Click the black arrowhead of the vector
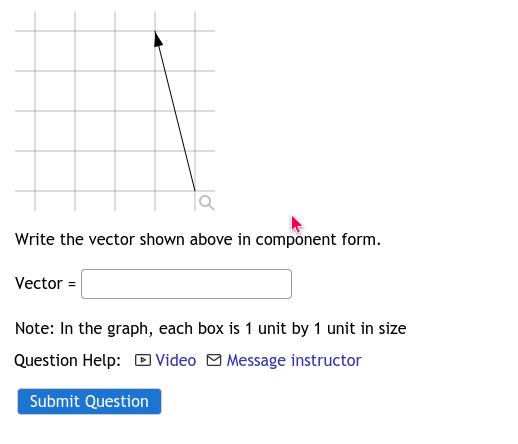The width and height of the screenshot is (518, 444). 158,39
